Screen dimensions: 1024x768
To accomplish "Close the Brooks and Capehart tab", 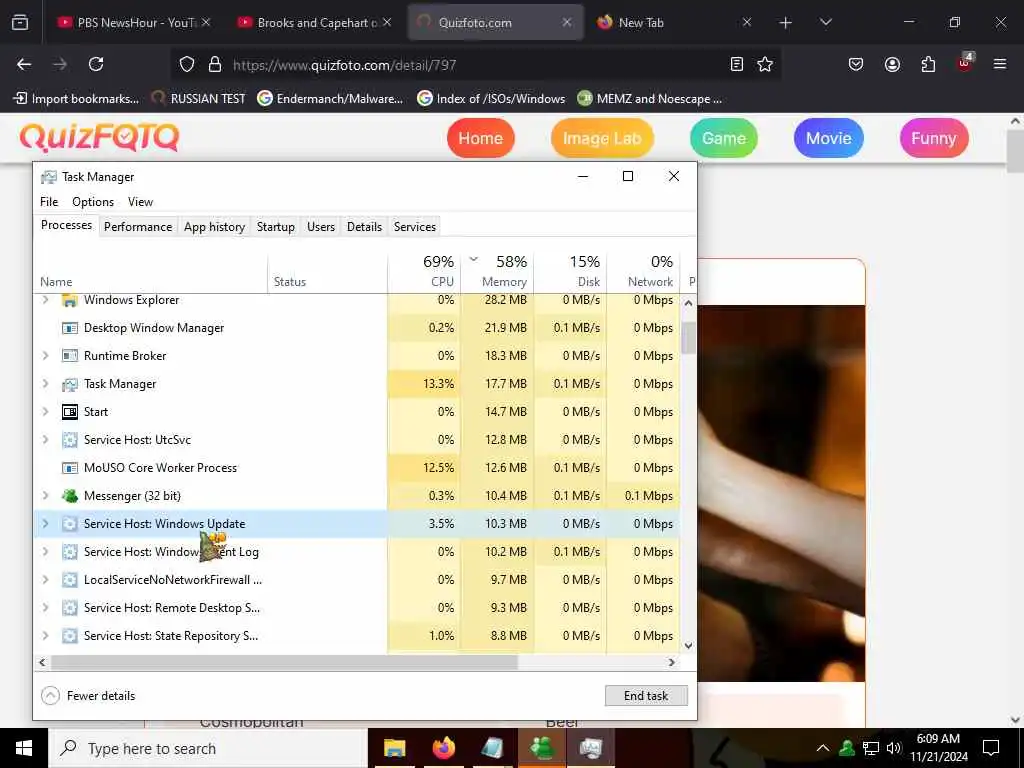I will click(x=387, y=22).
